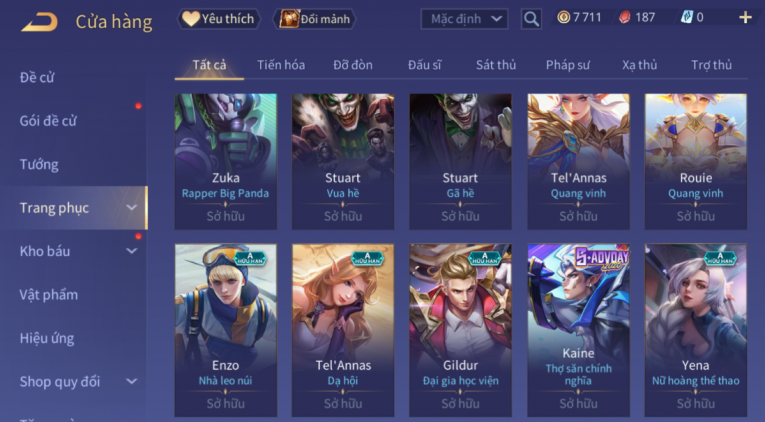Switch to the Pháp sư tab

pyautogui.click(x=568, y=65)
